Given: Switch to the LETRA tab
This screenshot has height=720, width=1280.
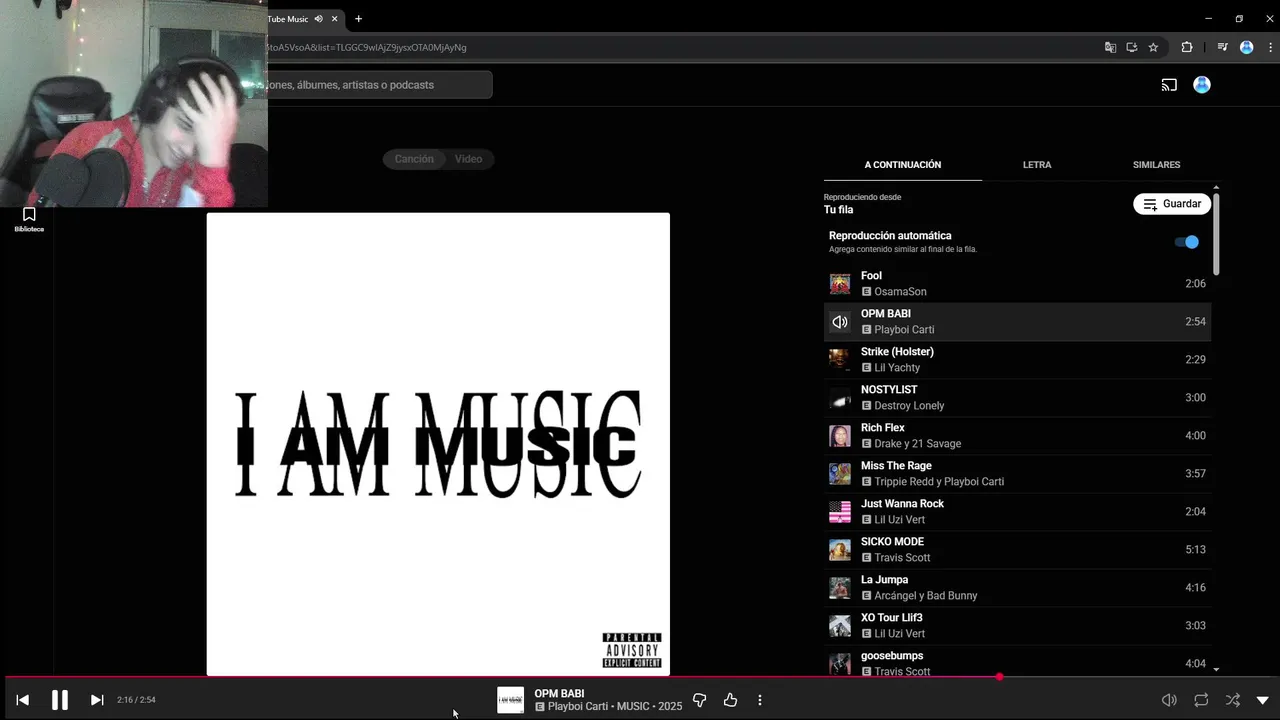Looking at the screenshot, I should tap(1037, 165).
